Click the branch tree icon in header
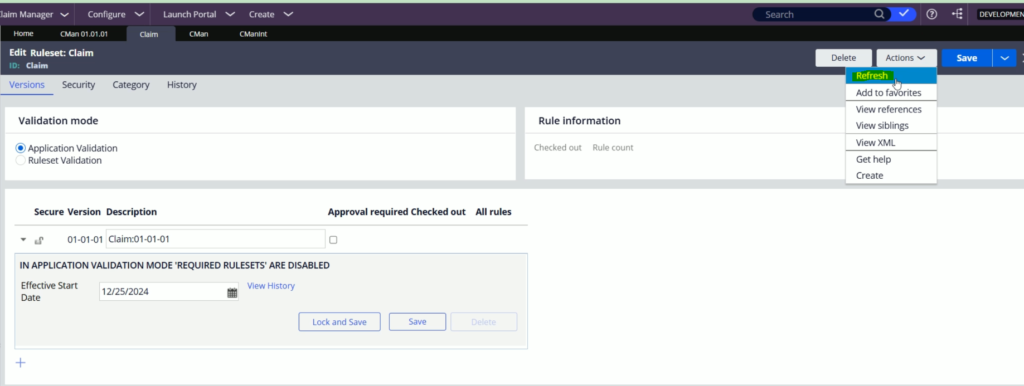 coord(957,14)
